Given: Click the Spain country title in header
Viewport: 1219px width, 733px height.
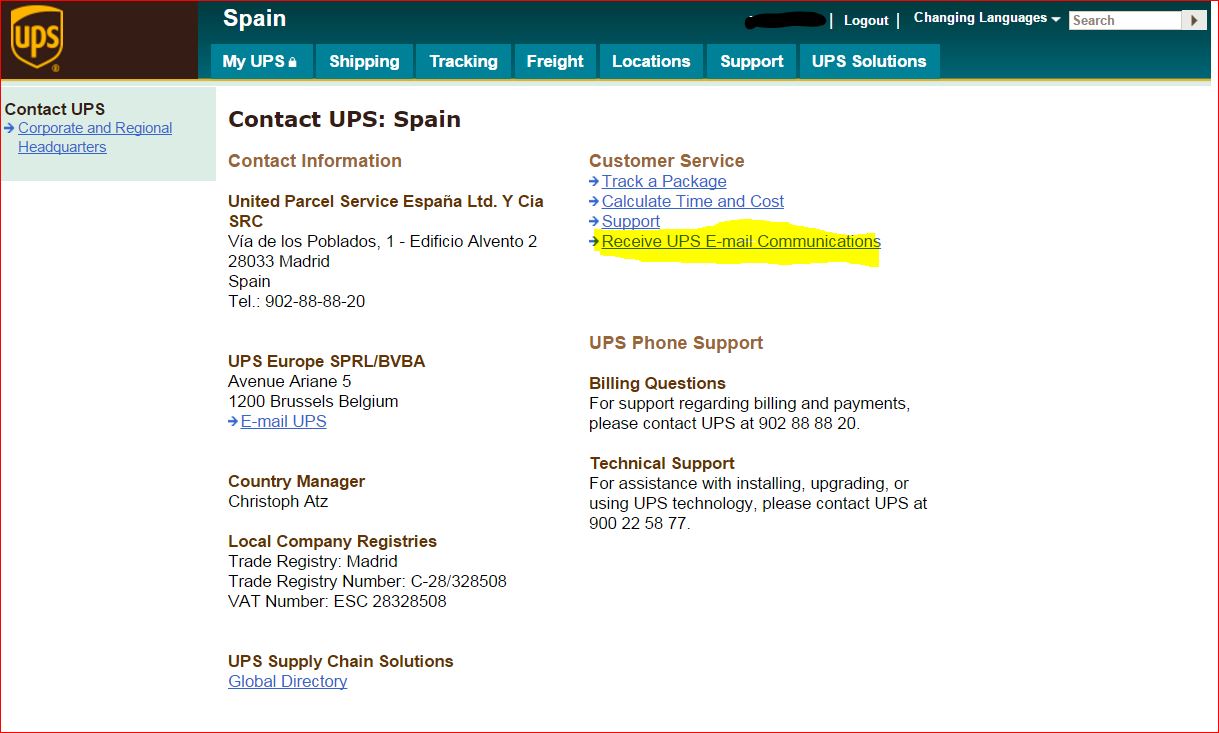Looking at the screenshot, I should tap(254, 18).
